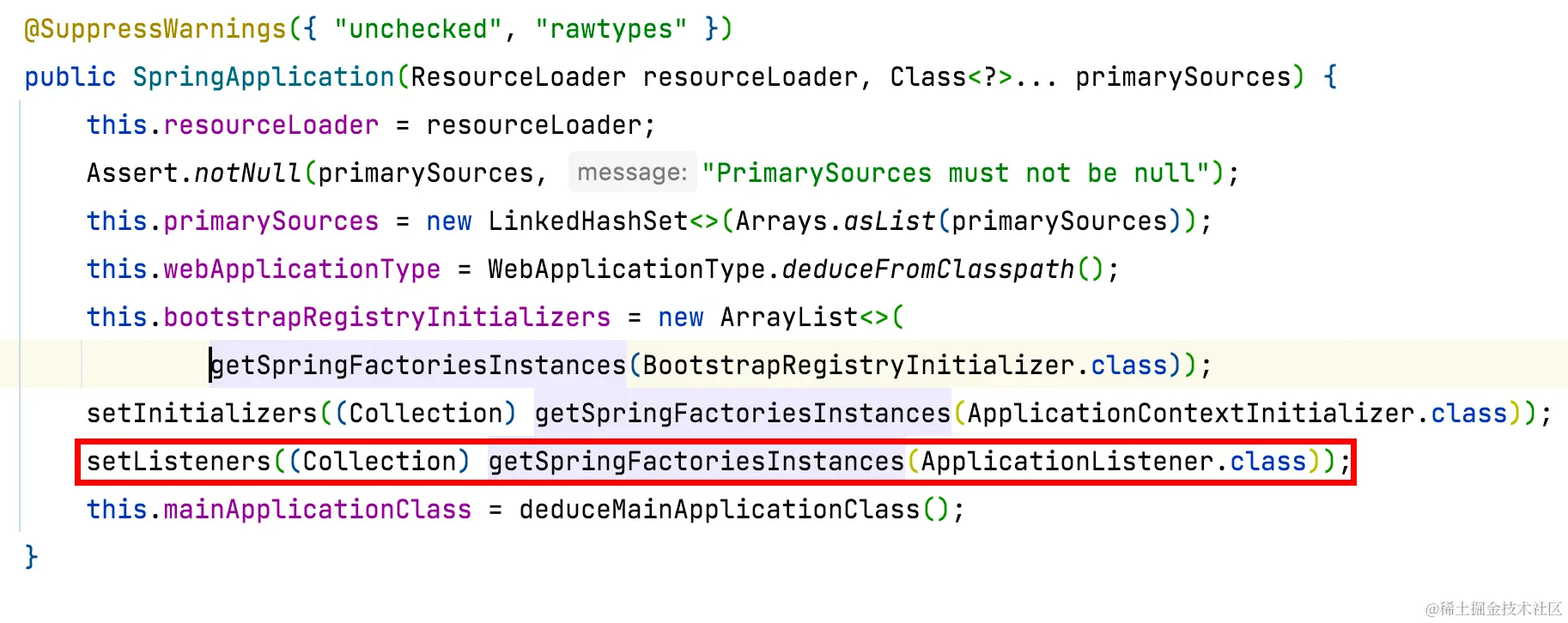Click ApplicationListener.class argument
The width and height of the screenshot is (1568, 623).
click(1114, 462)
